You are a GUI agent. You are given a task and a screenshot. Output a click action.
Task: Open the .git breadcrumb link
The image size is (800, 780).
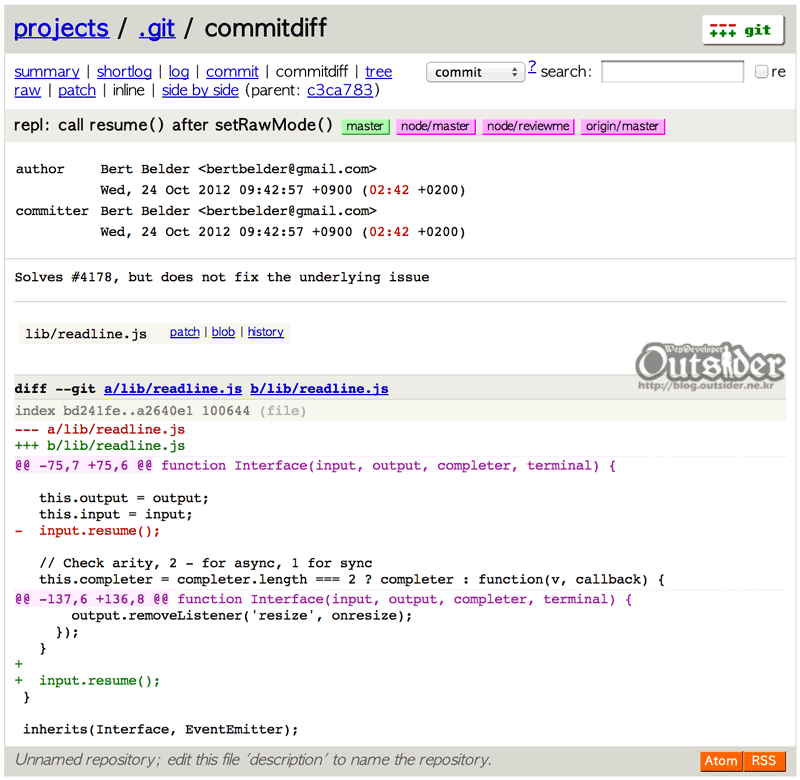tap(157, 28)
